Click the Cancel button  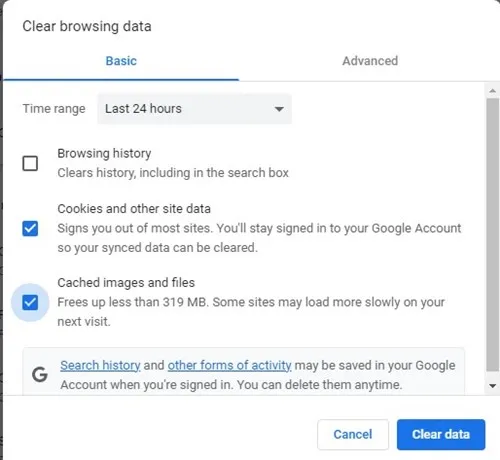pyautogui.click(x=353, y=434)
